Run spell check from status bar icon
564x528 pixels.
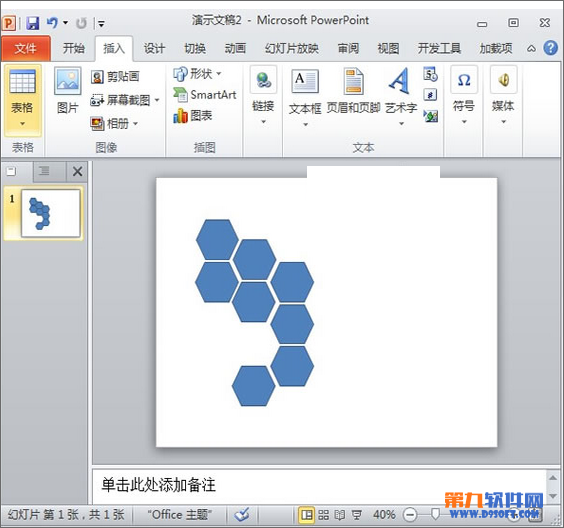click(242, 515)
